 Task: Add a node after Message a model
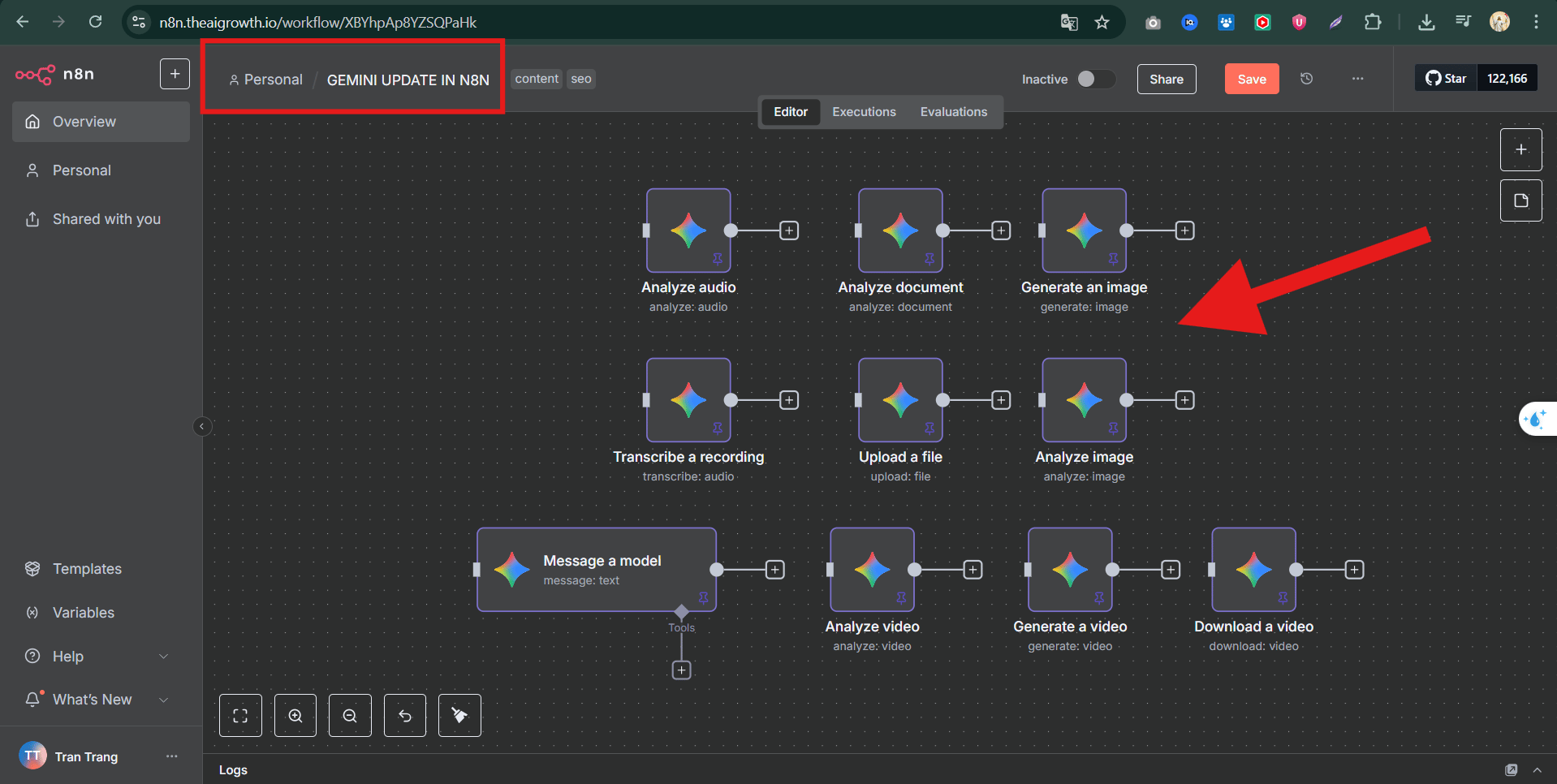(775, 570)
